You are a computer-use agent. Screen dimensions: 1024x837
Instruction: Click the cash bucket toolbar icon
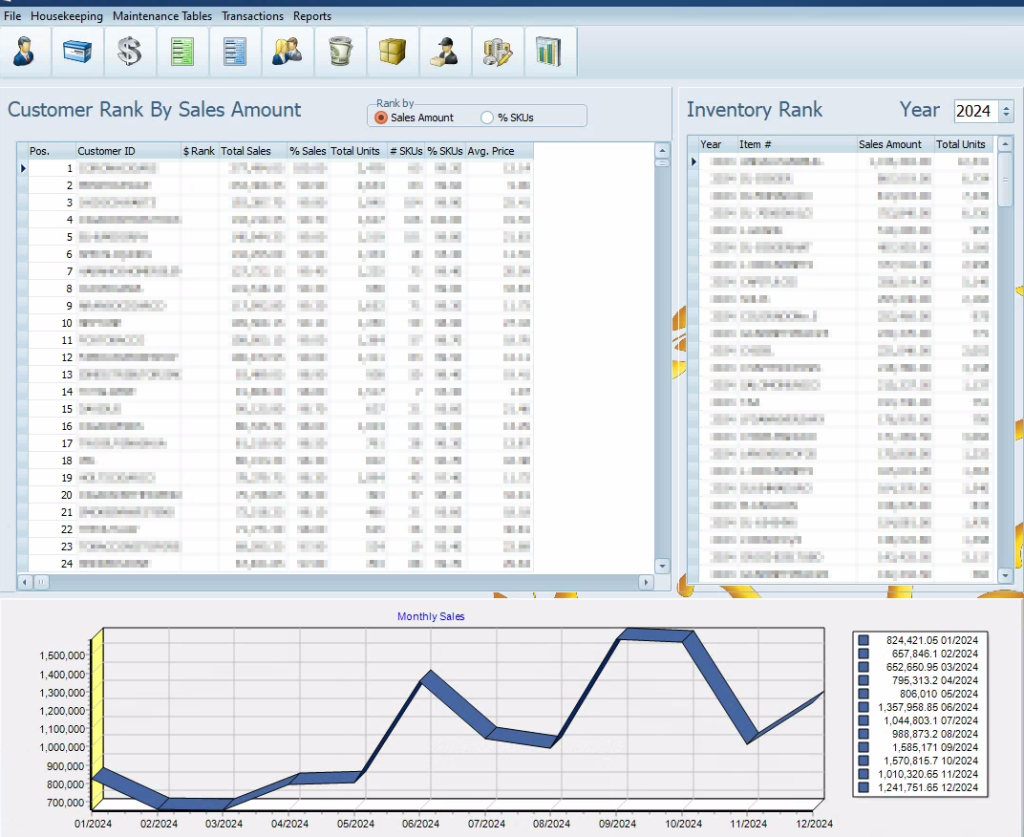339,51
